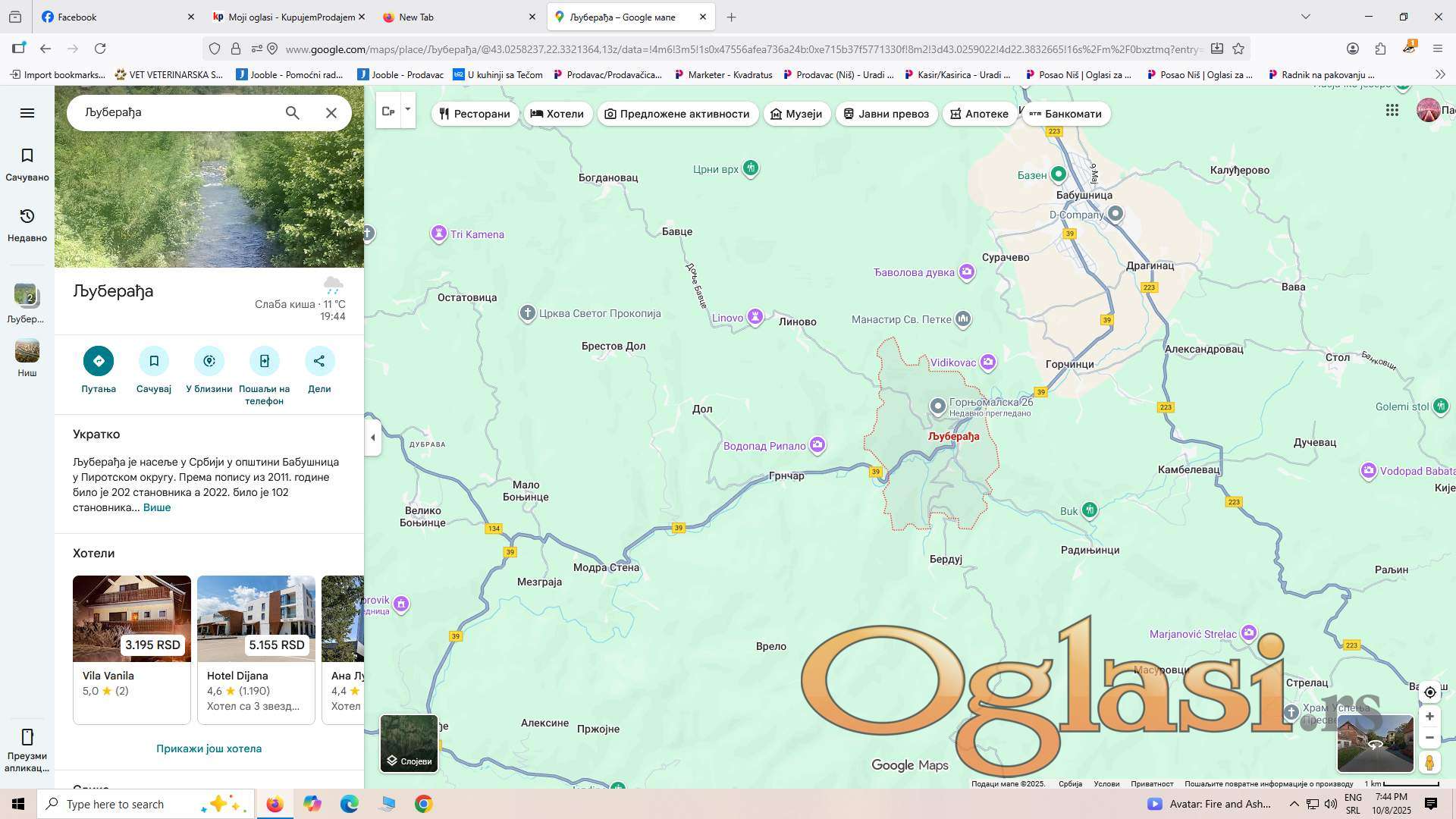Screen dimensions: 1456x819
Task: Click the search magnifier in Maps
Action: [292, 113]
